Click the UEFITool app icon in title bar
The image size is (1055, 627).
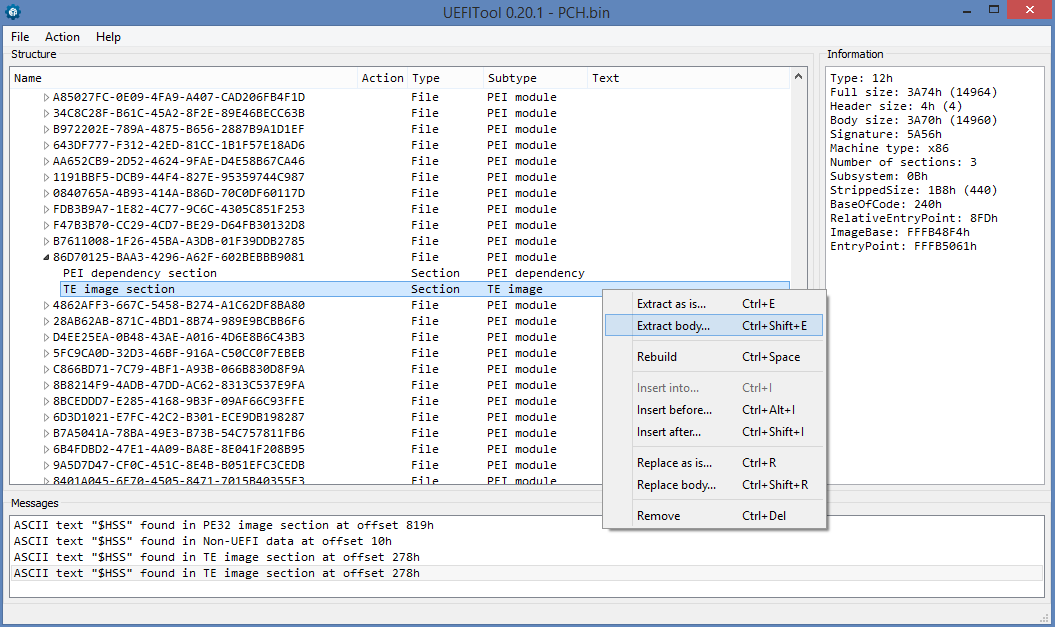pyautogui.click(x=12, y=11)
